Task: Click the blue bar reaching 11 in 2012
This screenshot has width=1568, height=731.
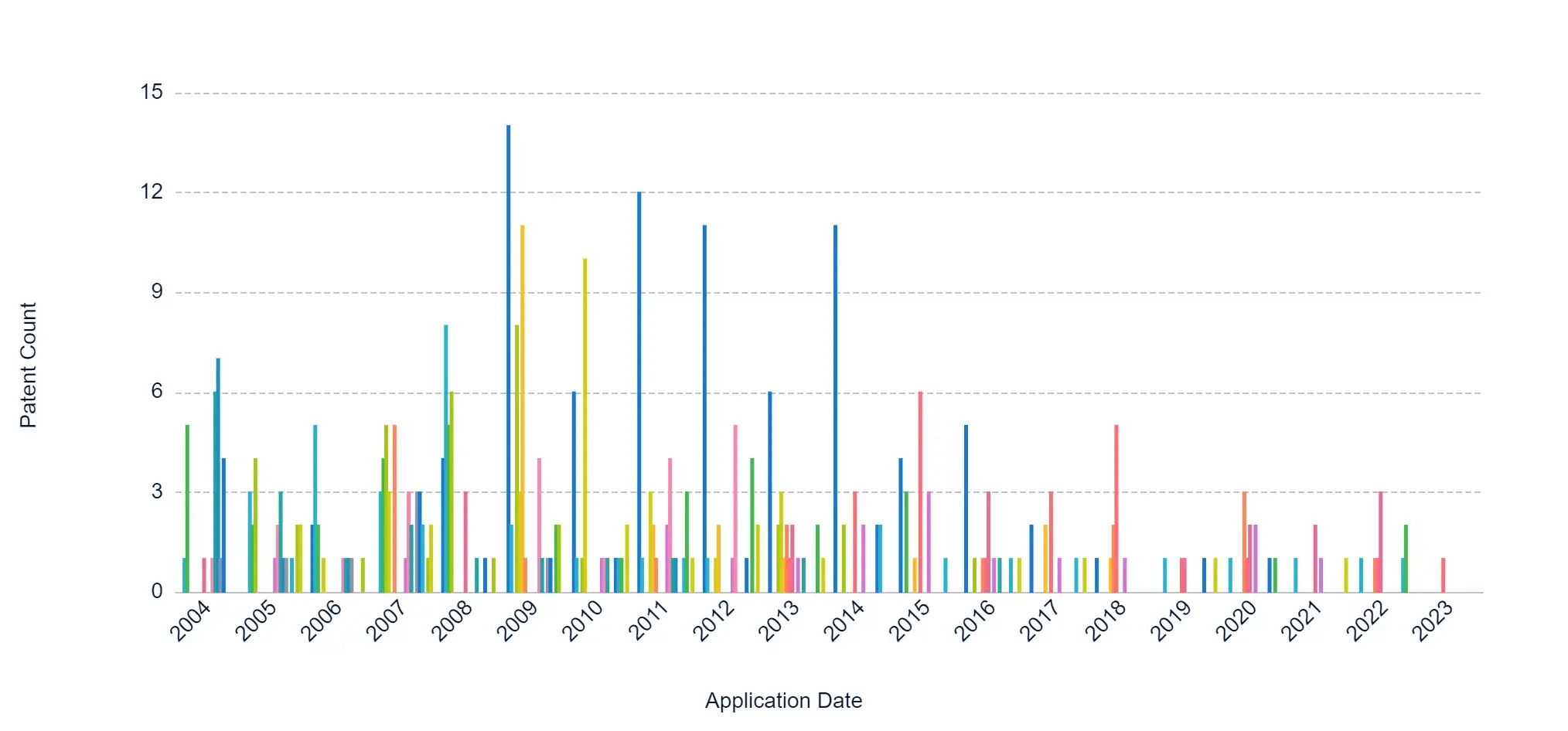Action: pos(705,409)
